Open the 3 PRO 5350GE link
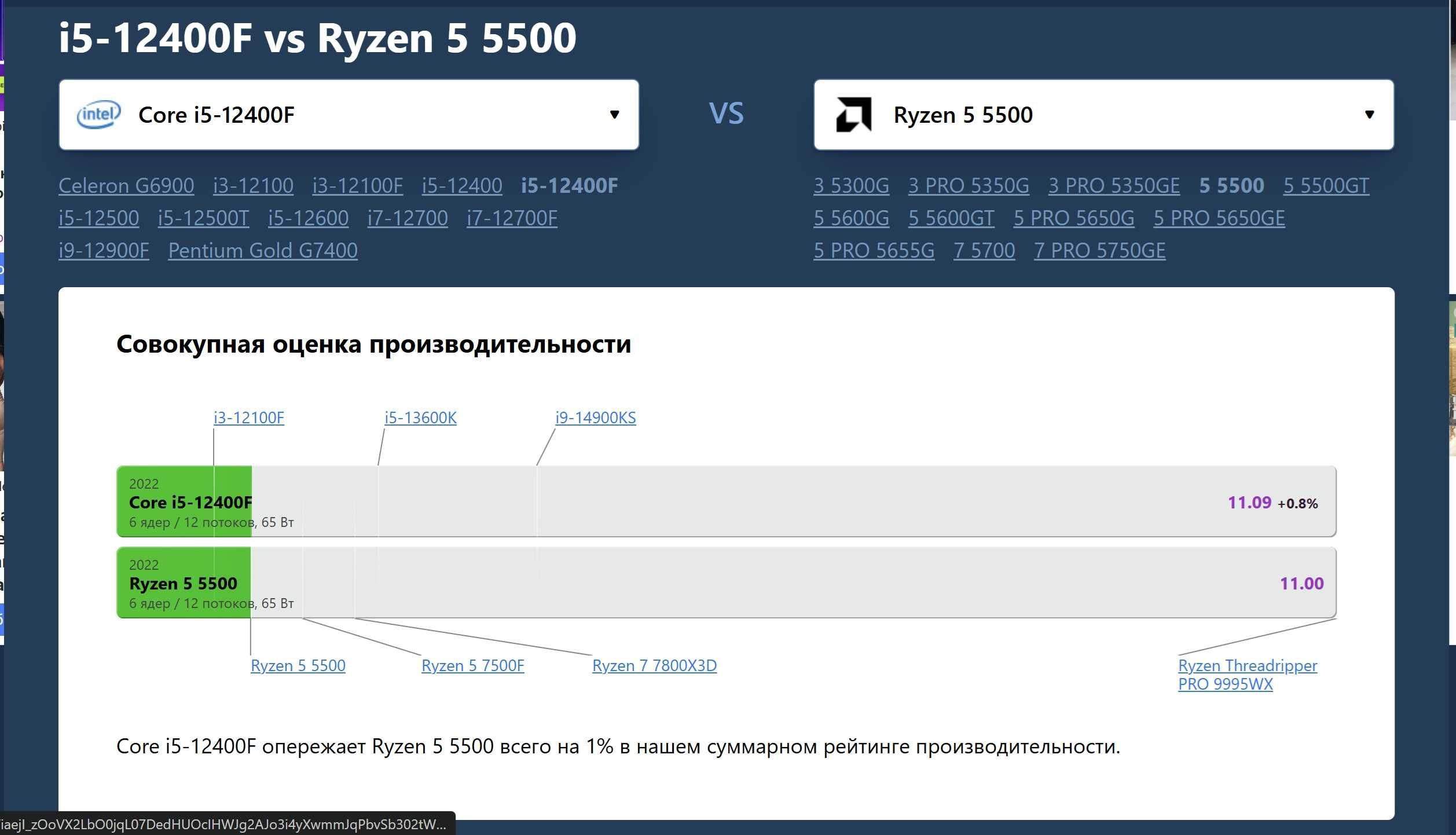The image size is (1456, 835). (x=1114, y=186)
